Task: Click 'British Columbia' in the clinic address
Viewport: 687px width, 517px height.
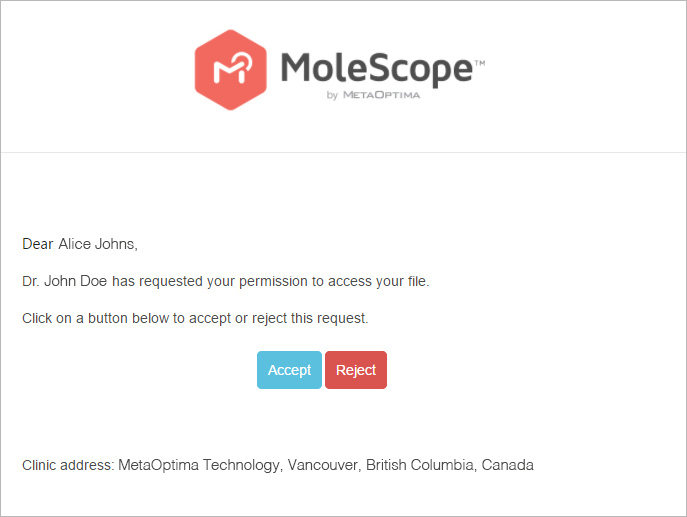Action: 420,465
